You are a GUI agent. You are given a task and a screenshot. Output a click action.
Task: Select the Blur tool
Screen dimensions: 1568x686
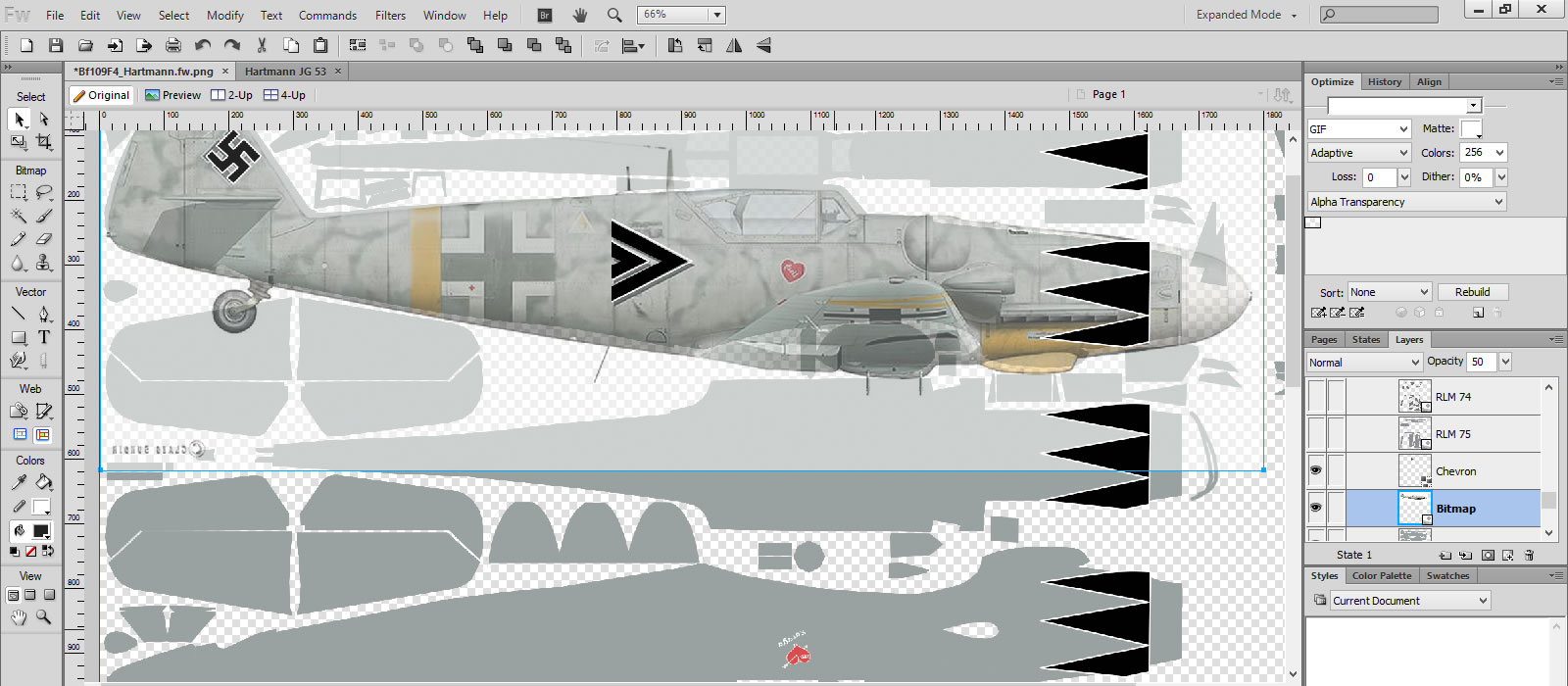(x=19, y=263)
